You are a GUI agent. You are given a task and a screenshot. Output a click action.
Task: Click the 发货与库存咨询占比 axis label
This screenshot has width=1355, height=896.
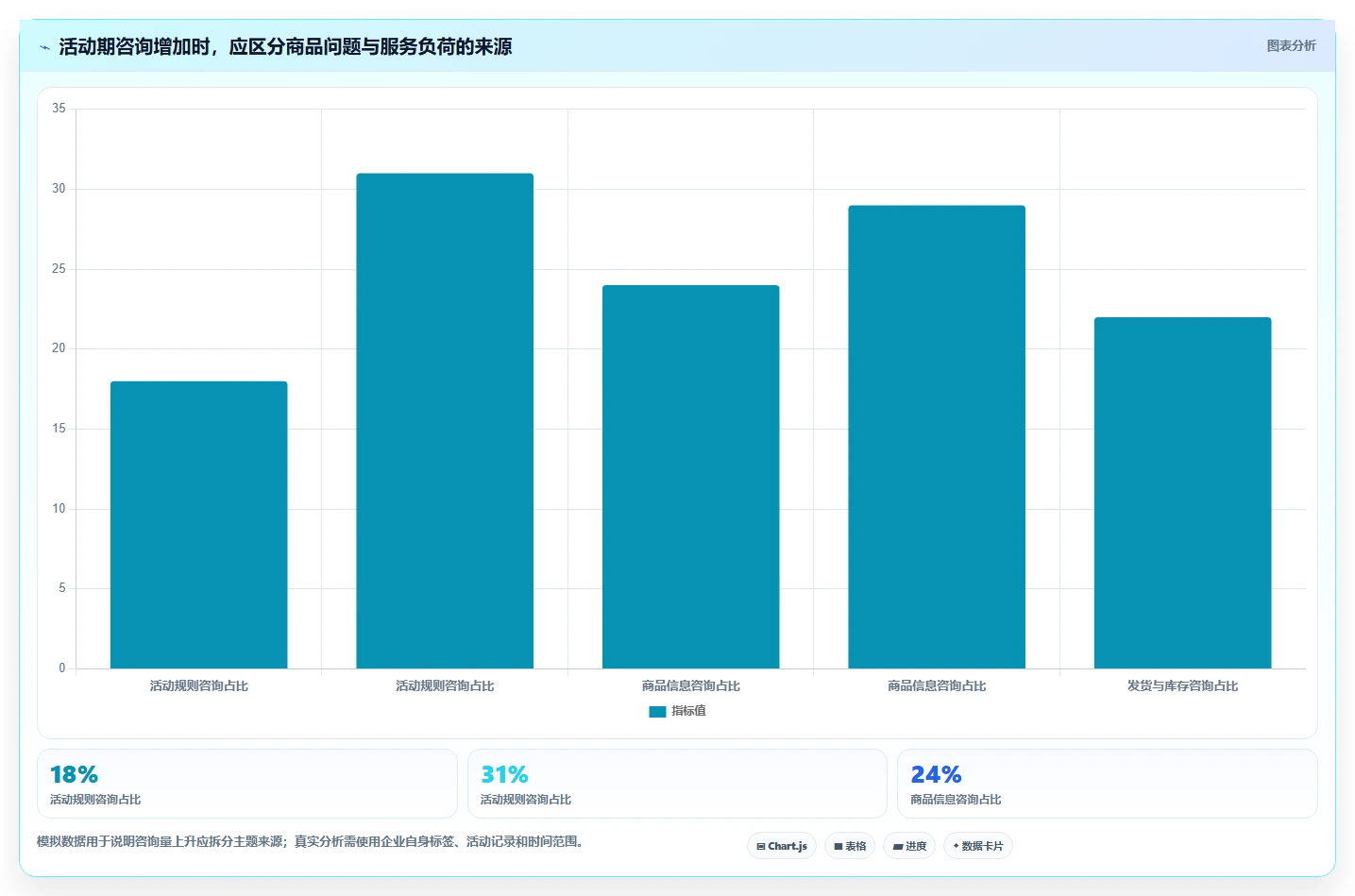tap(1183, 685)
